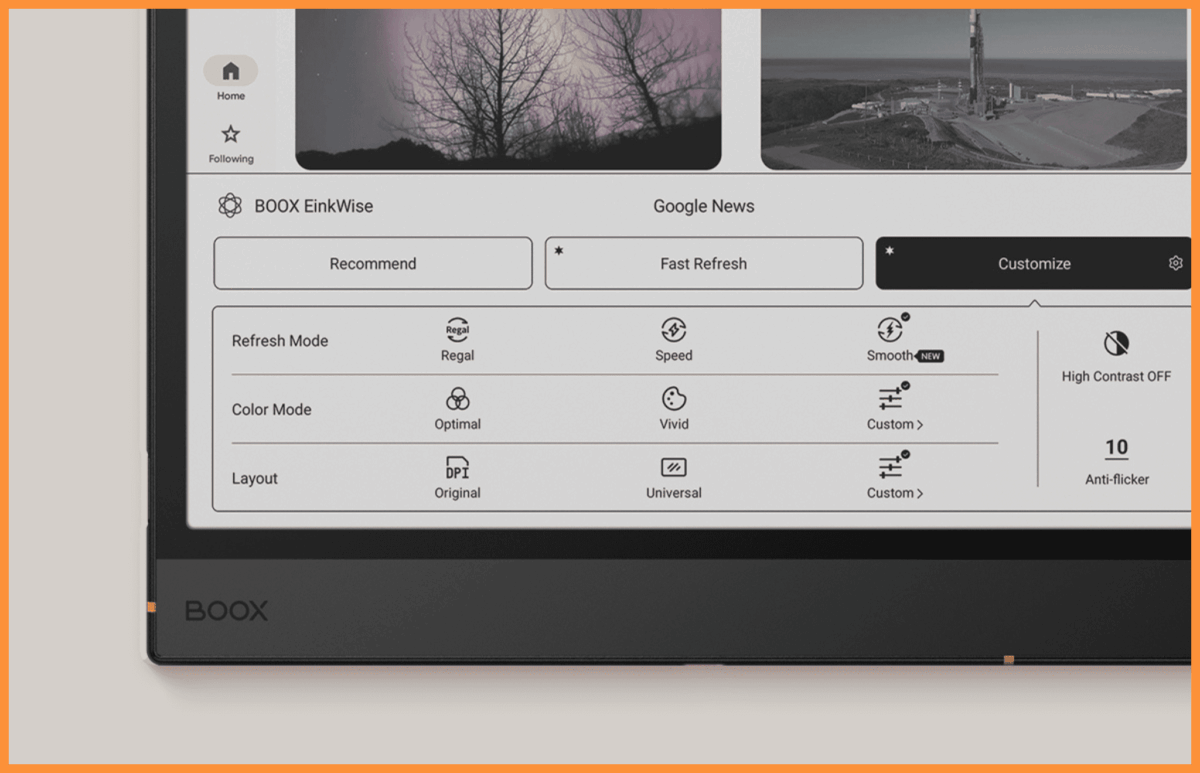Toggle High Contrast OFF setting
The width and height of the screenshot is (1200, 773).
tap(1115, 350)
